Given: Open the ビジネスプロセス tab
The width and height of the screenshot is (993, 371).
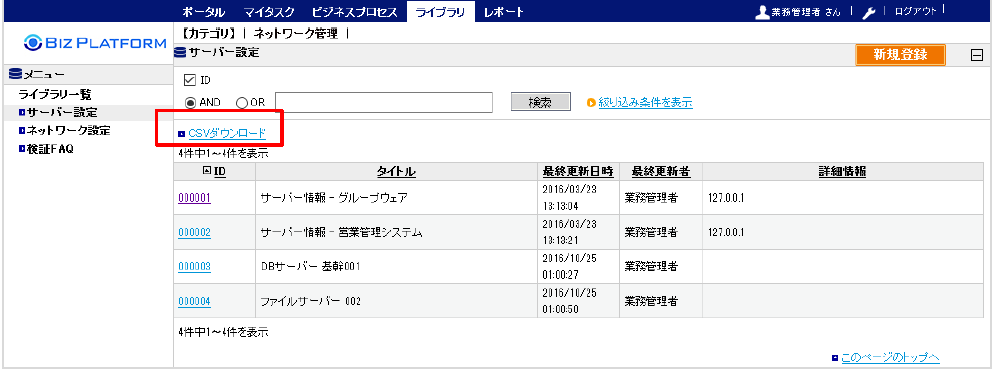Looking at the screenshot, I should coord(355,12).
